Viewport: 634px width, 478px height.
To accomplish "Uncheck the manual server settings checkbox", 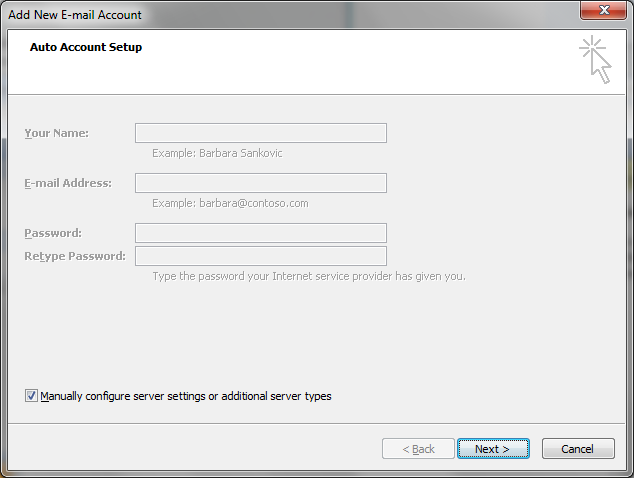I will point(31,396).
